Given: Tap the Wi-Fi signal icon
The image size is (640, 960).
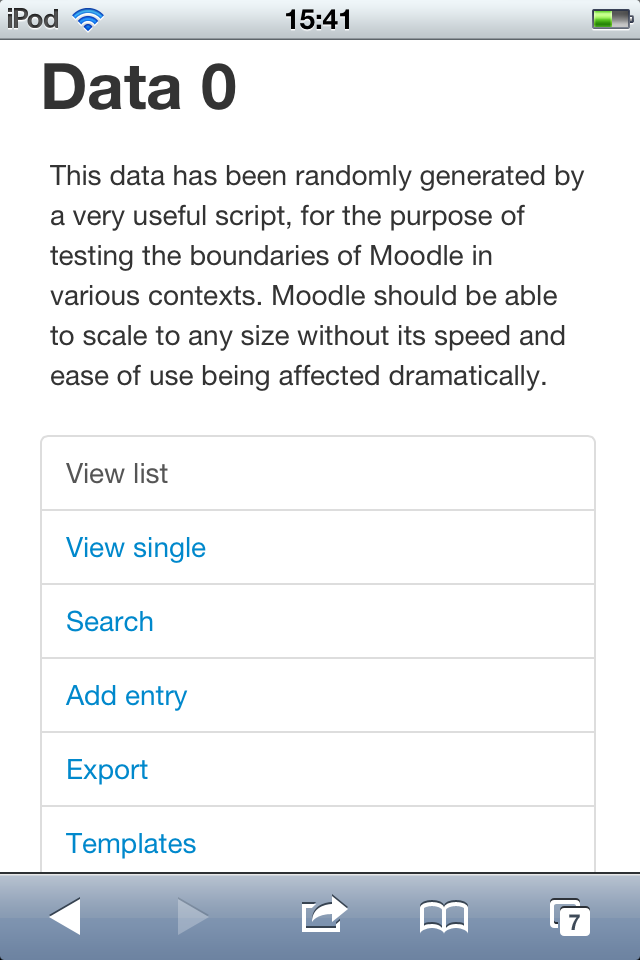Looking at the screenshot, I should click(88, 20).
